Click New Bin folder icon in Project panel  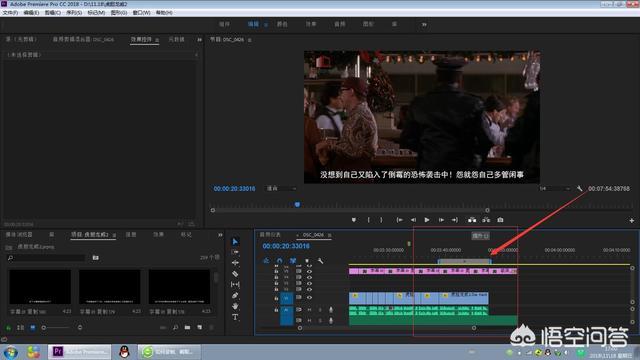[x=187, y=327]
